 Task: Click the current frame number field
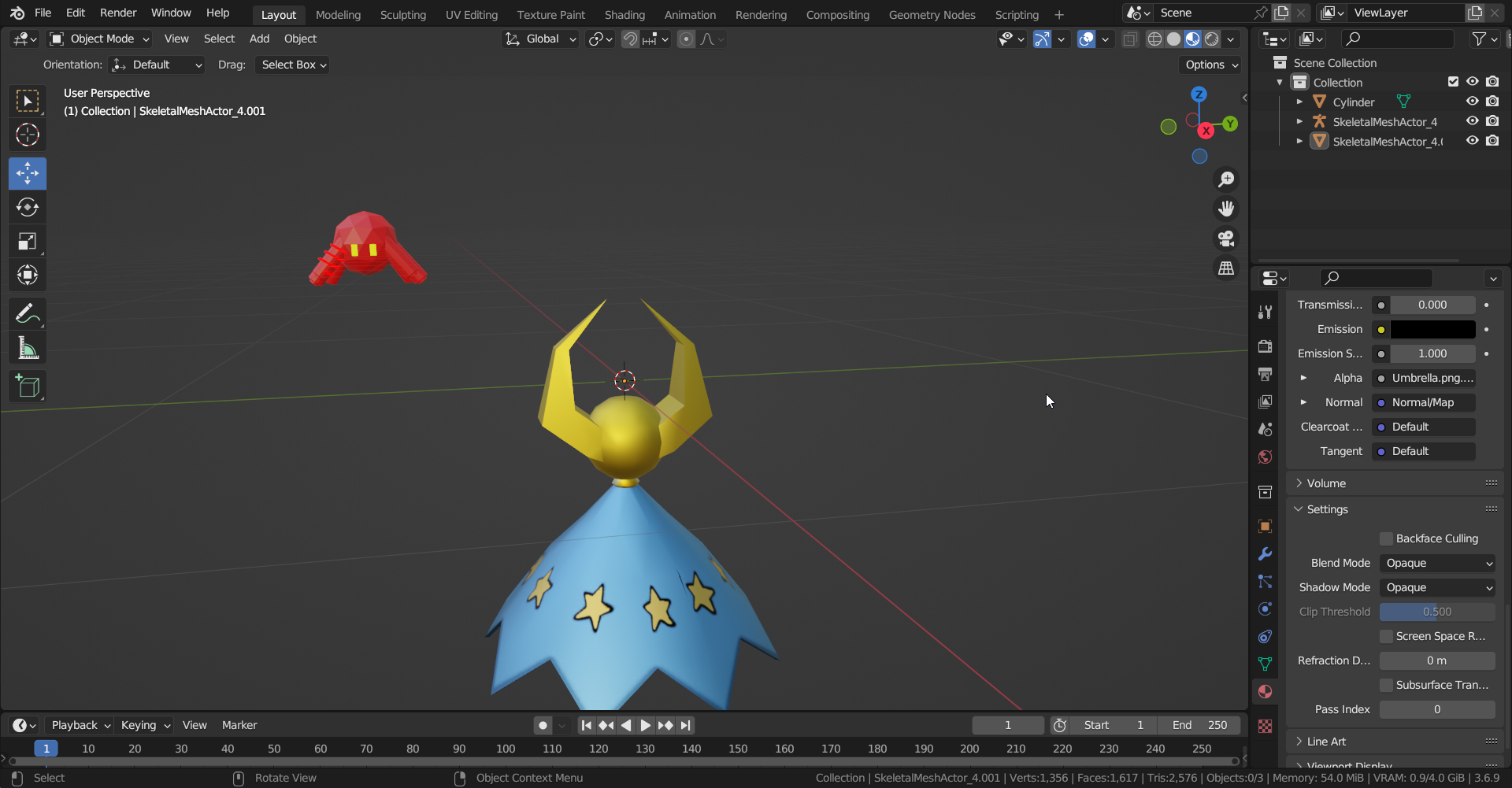[1008, 725]
